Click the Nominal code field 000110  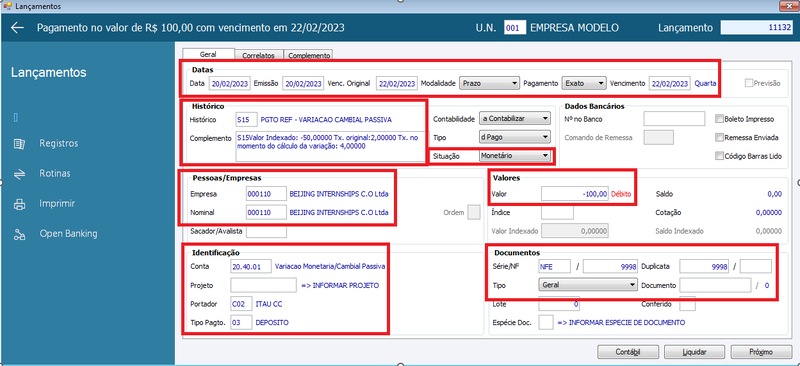tap(266, 212)
